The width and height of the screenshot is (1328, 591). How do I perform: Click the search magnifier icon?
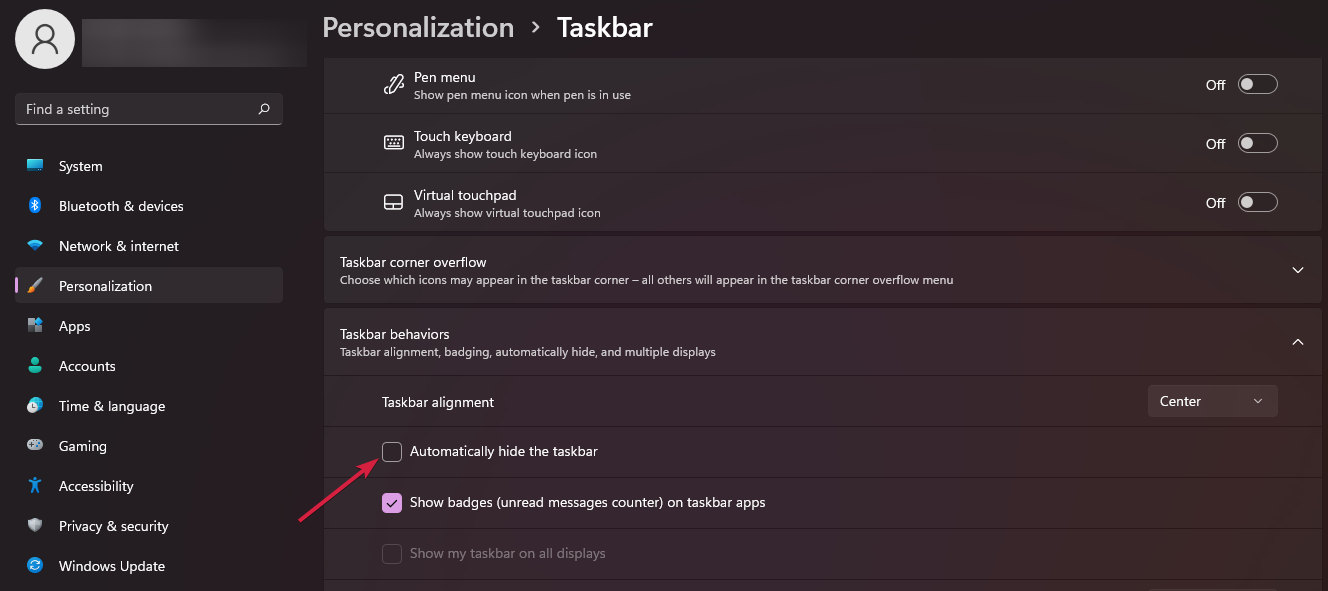click(x=264, y=109)
